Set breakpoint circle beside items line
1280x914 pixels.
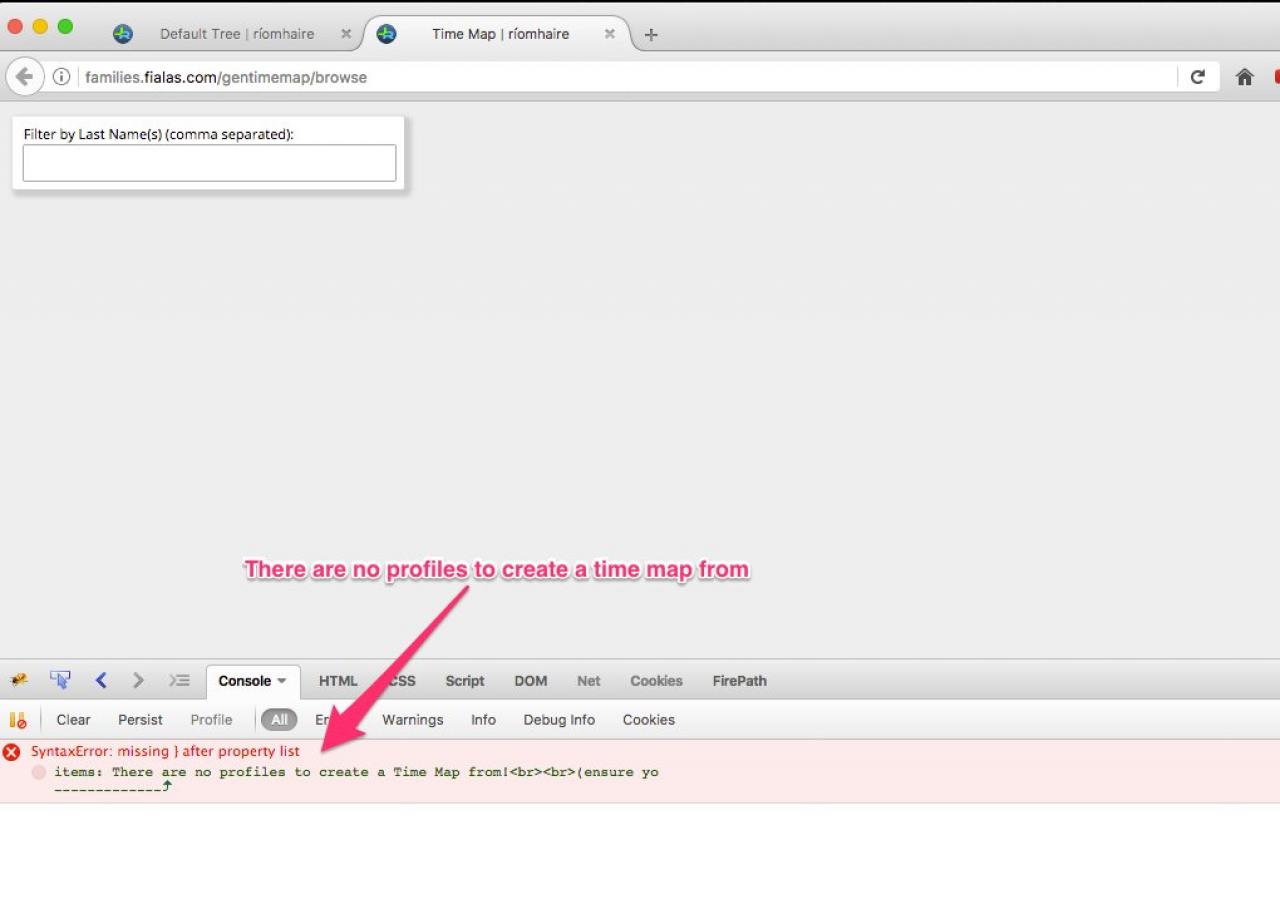tap(39, 772)
